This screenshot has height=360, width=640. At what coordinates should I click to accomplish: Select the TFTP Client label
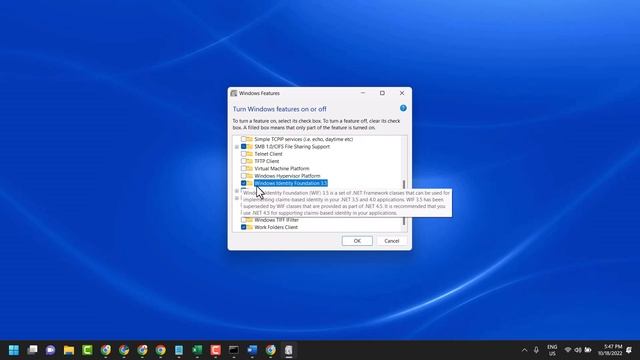[267, 161]
